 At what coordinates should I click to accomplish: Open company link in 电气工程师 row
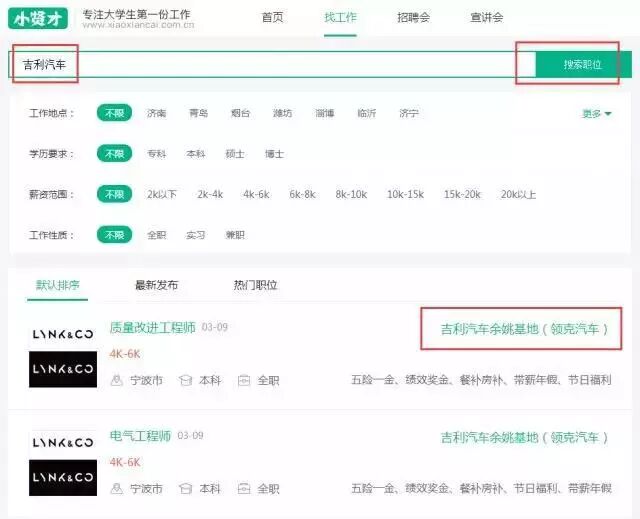pyautogui.click(x=524, y=437)
